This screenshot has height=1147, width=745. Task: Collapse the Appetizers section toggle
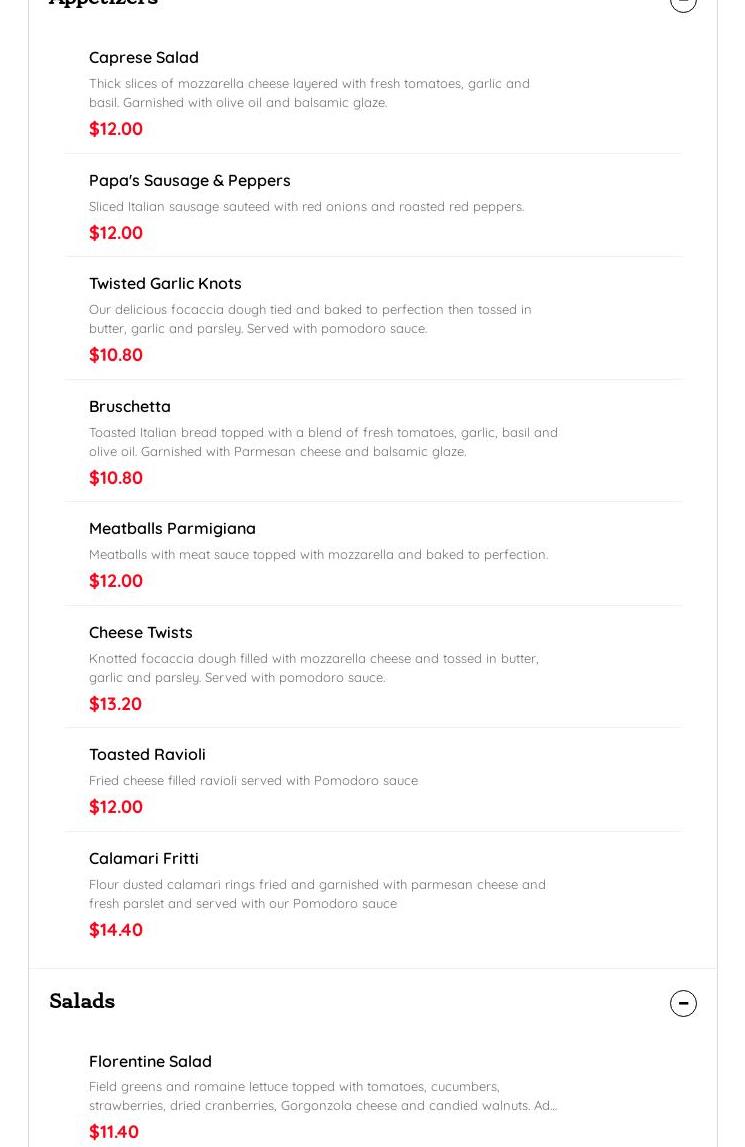683,3
